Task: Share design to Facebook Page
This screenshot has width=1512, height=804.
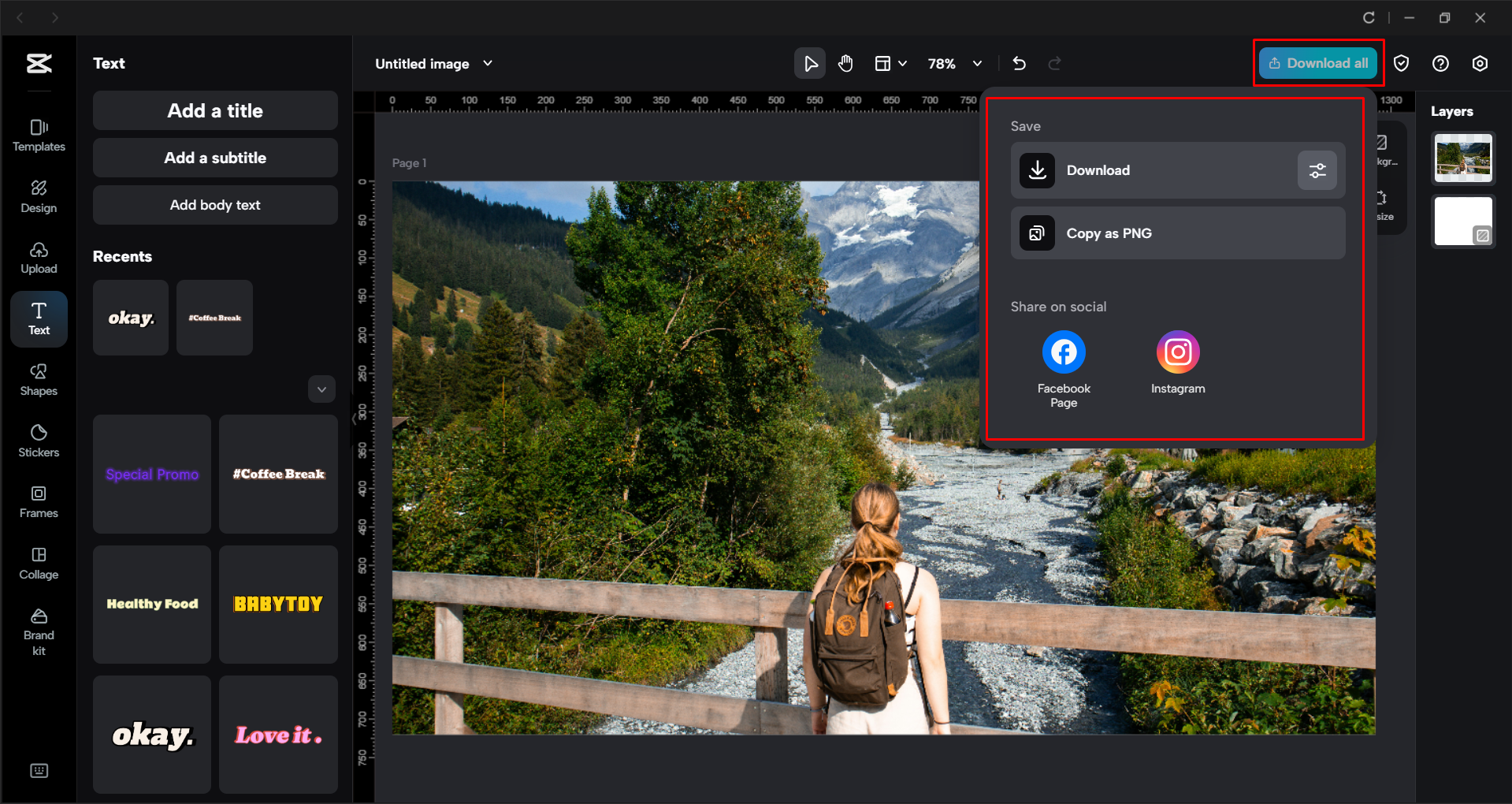Action: pyautogui.click(x=1063, y=352)
